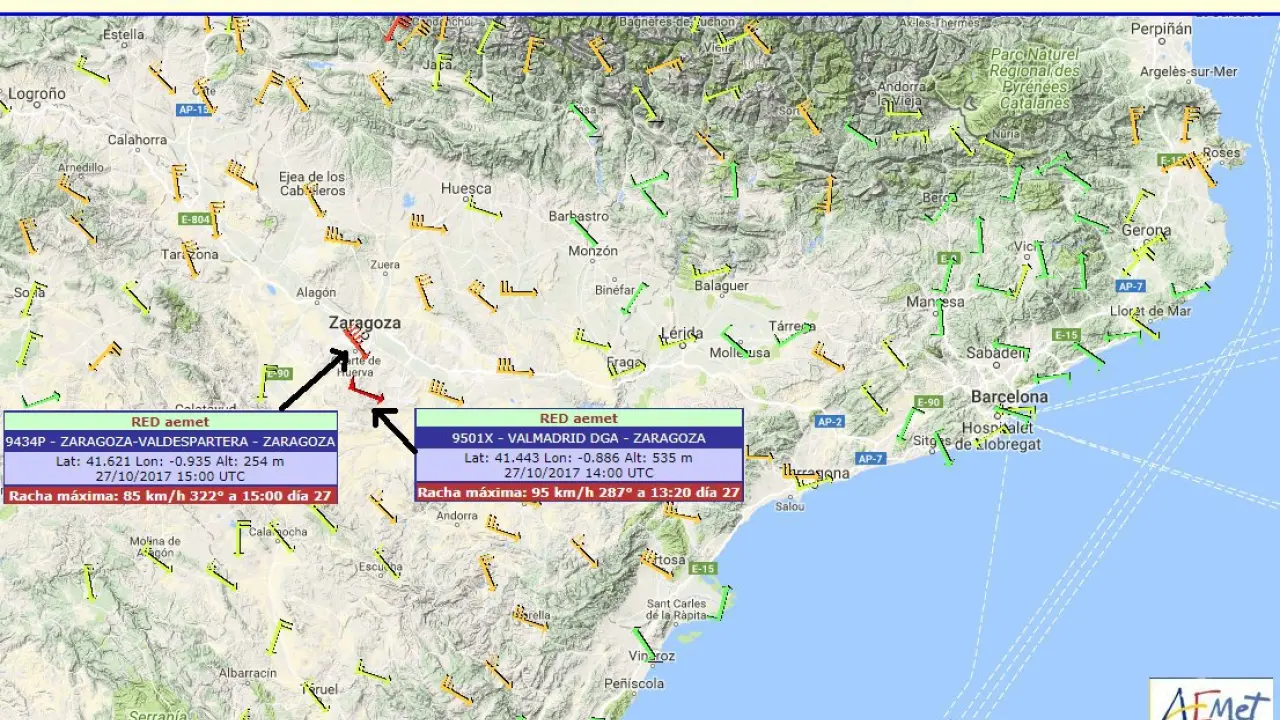The height and width of the screenshot is (720, 1280).
Task: Select the 'Racha máxima: 85 km/h' row
Action: [170, 495]
